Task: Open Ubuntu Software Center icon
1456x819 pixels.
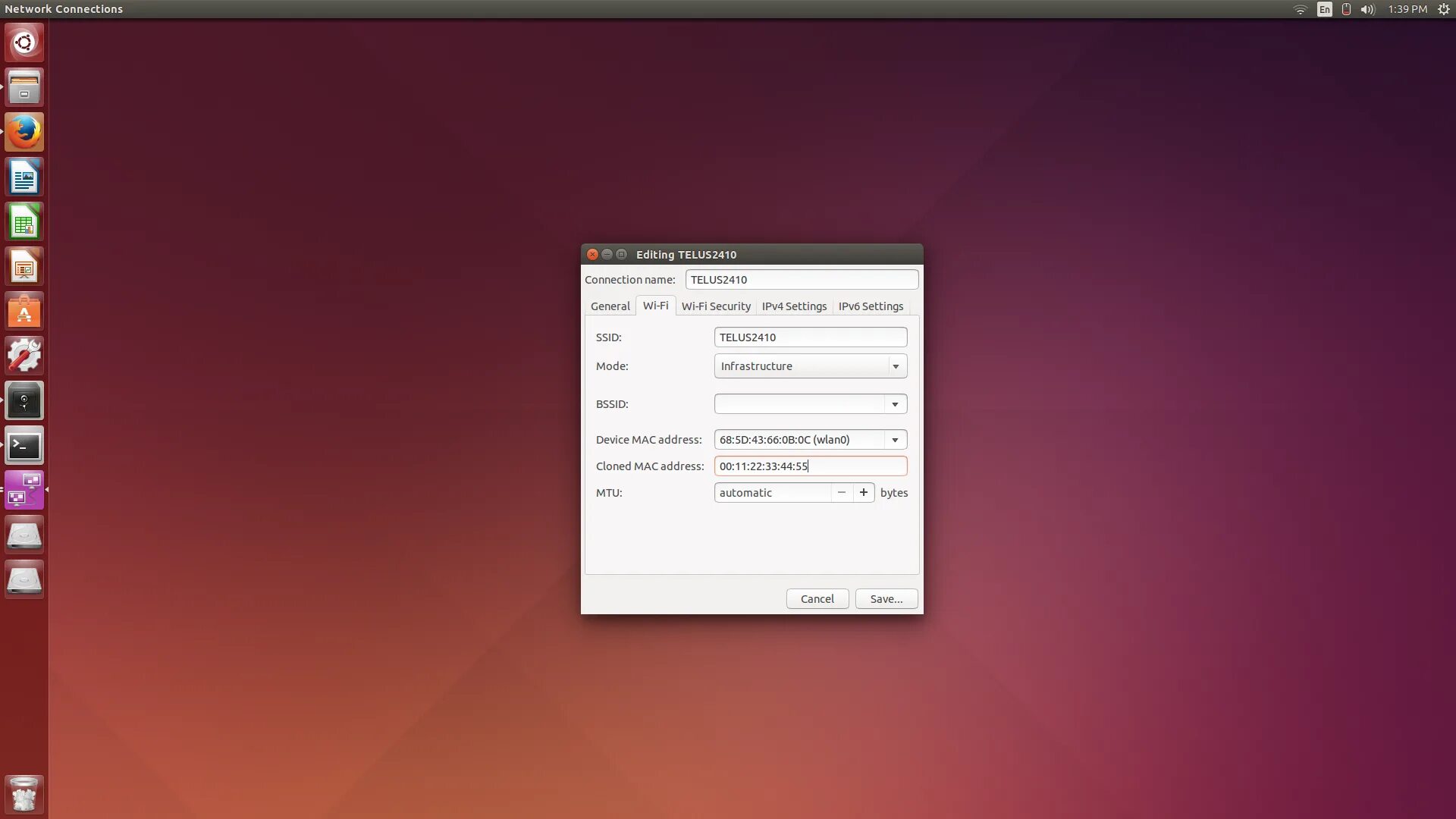Action: 24,312
